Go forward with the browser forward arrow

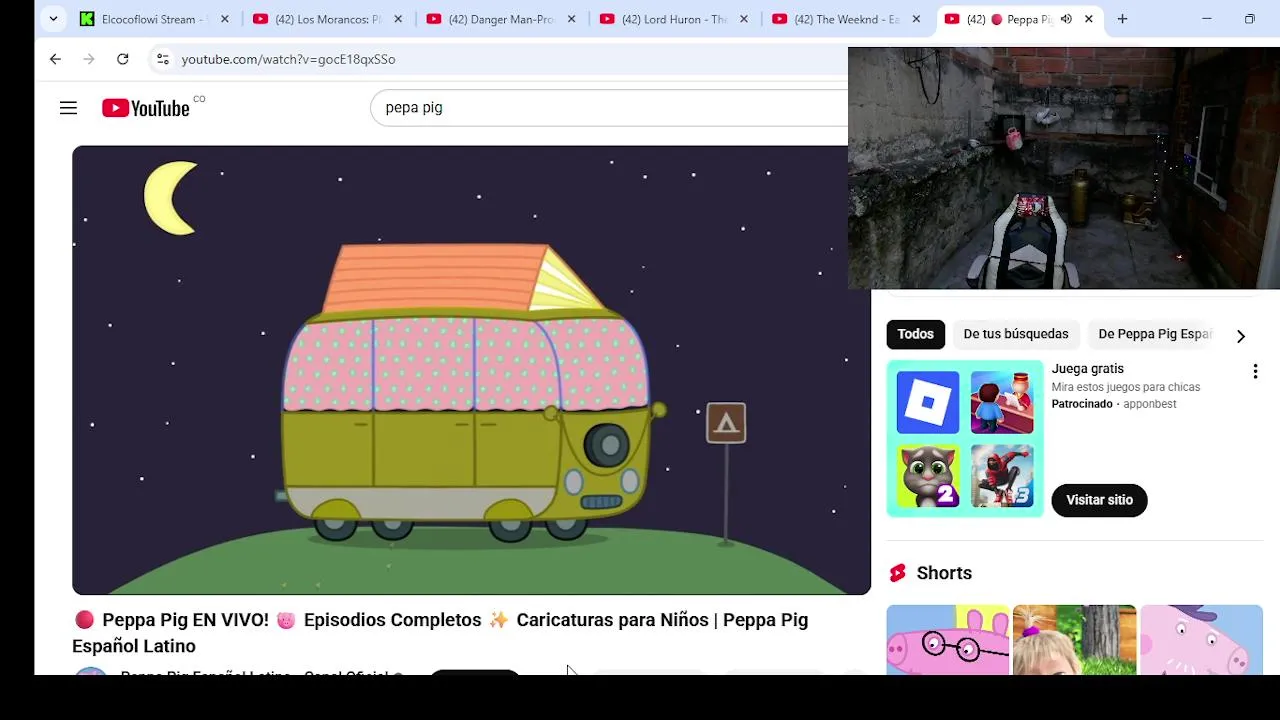(89, 59)
